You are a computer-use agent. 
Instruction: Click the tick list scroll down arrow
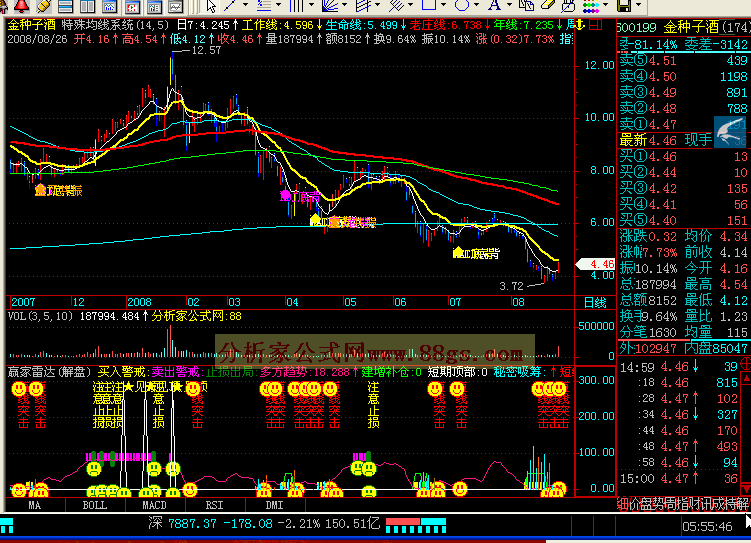tap(745, 488)
